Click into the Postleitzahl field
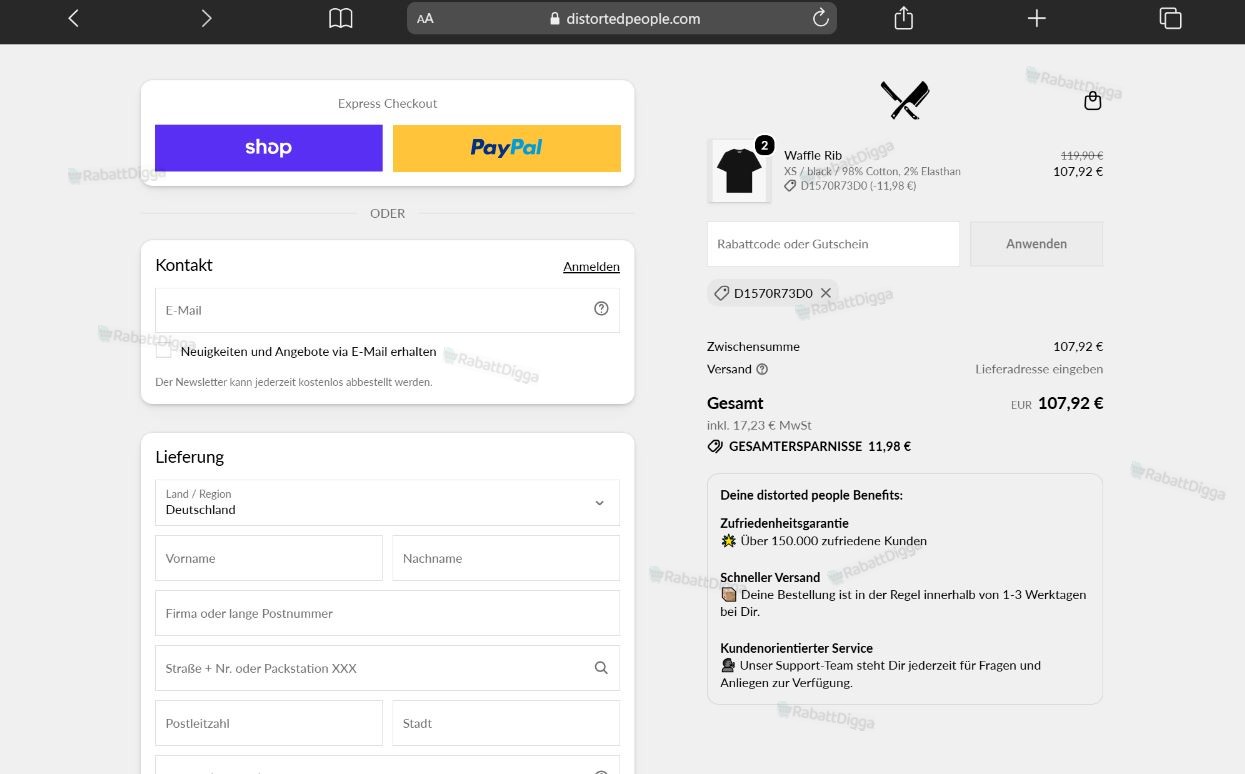 [269, 723]
